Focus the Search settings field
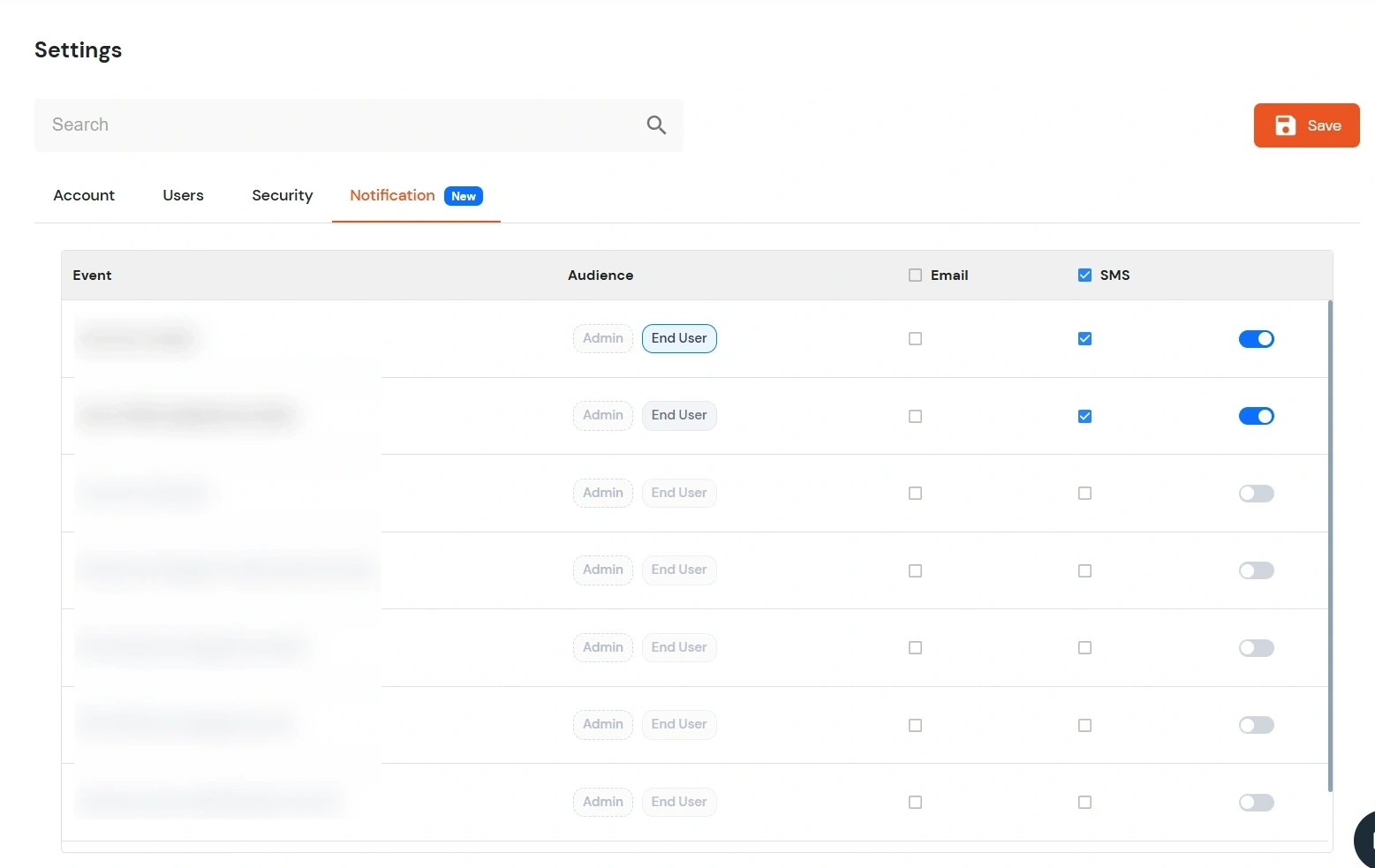Image resolution: width=1375 pixels, height=868 pixels. (359, 125)
